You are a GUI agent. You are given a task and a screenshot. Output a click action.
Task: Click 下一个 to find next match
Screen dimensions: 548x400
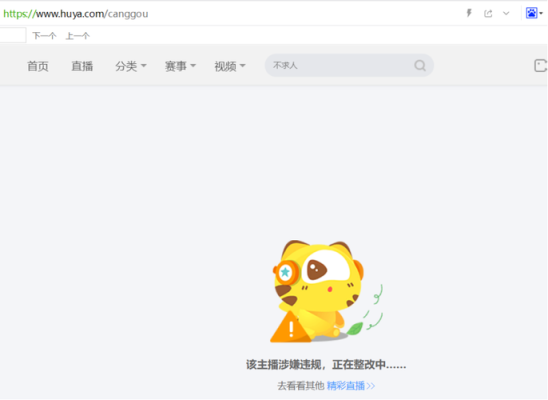[44, 36]
